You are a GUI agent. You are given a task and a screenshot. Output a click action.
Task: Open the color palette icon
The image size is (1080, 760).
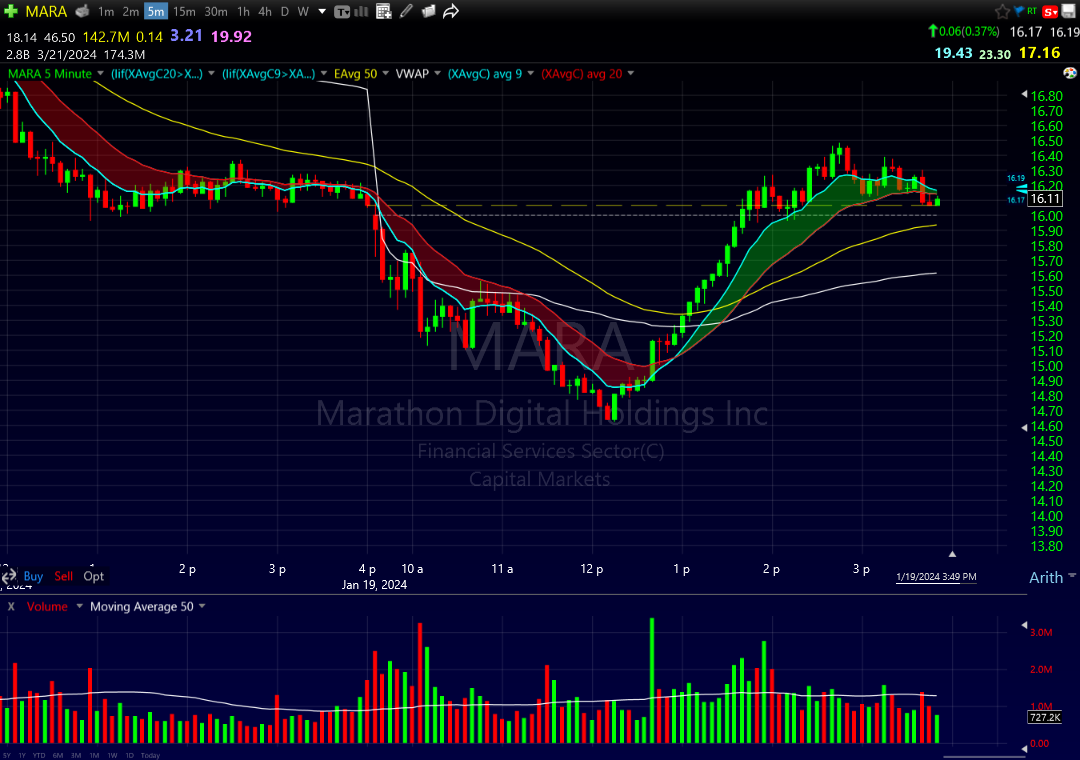1069,73
